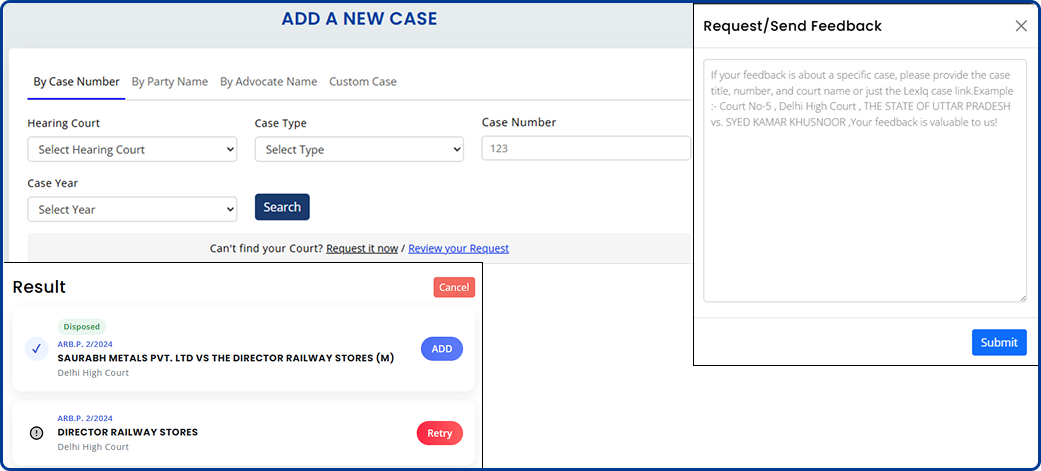1041x471 pixels.
Task: Open the Custom Case tab
Action: 363,82
